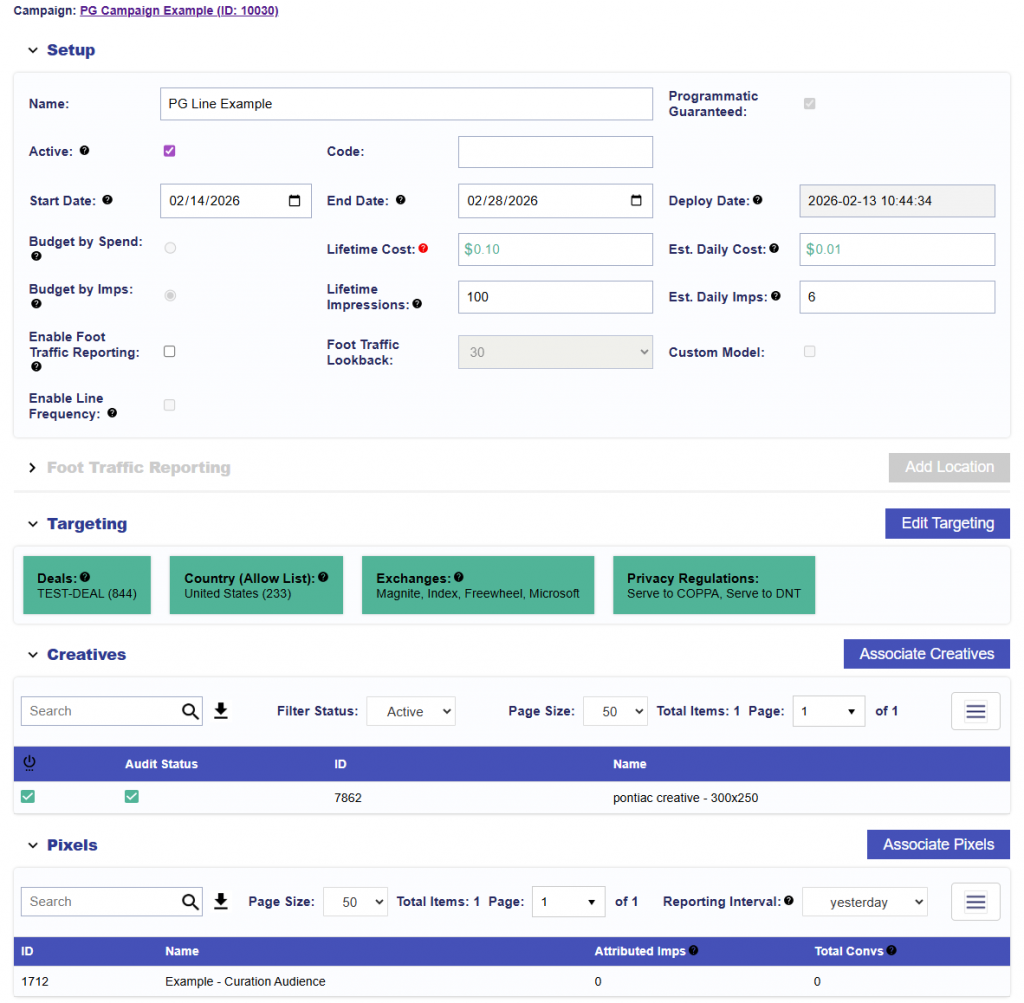Click the red help icon beside Lifetime Cost
This screenshot has width=1024, height=1003.
[423, 248]
